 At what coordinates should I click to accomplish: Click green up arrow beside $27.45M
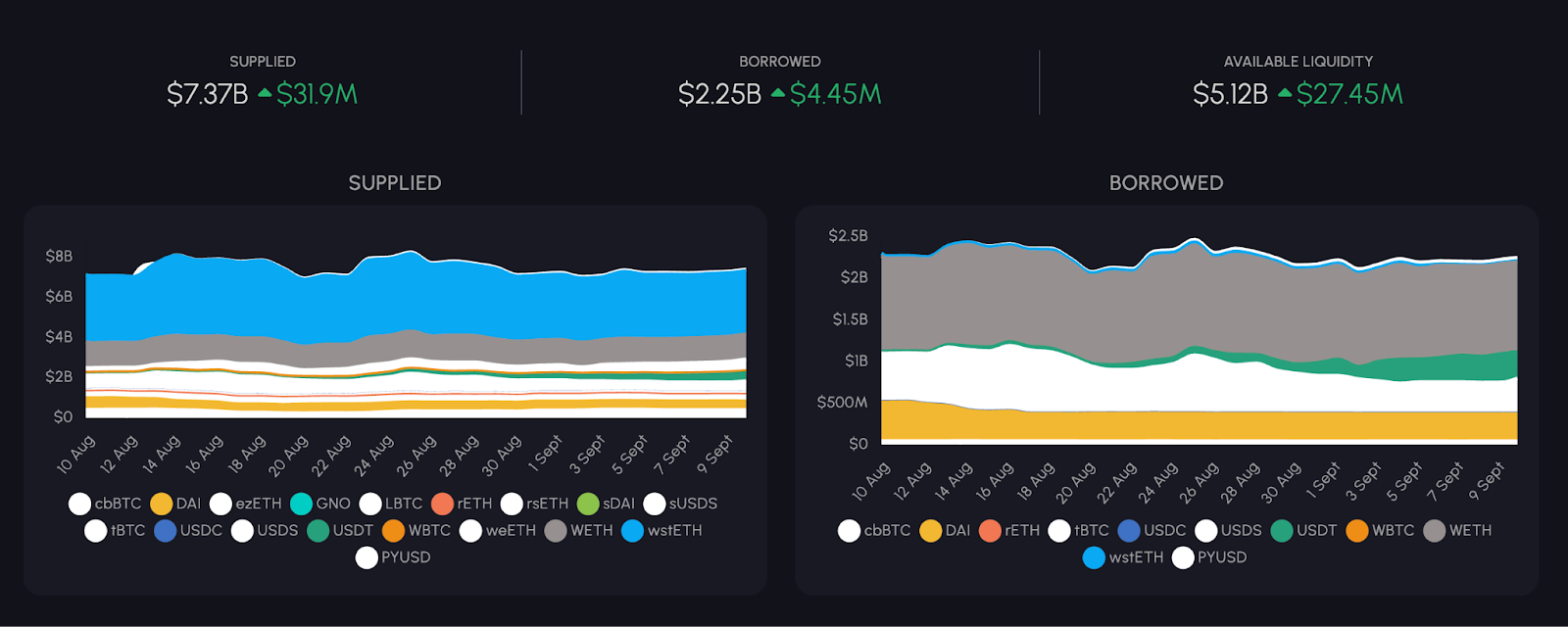1285,93
